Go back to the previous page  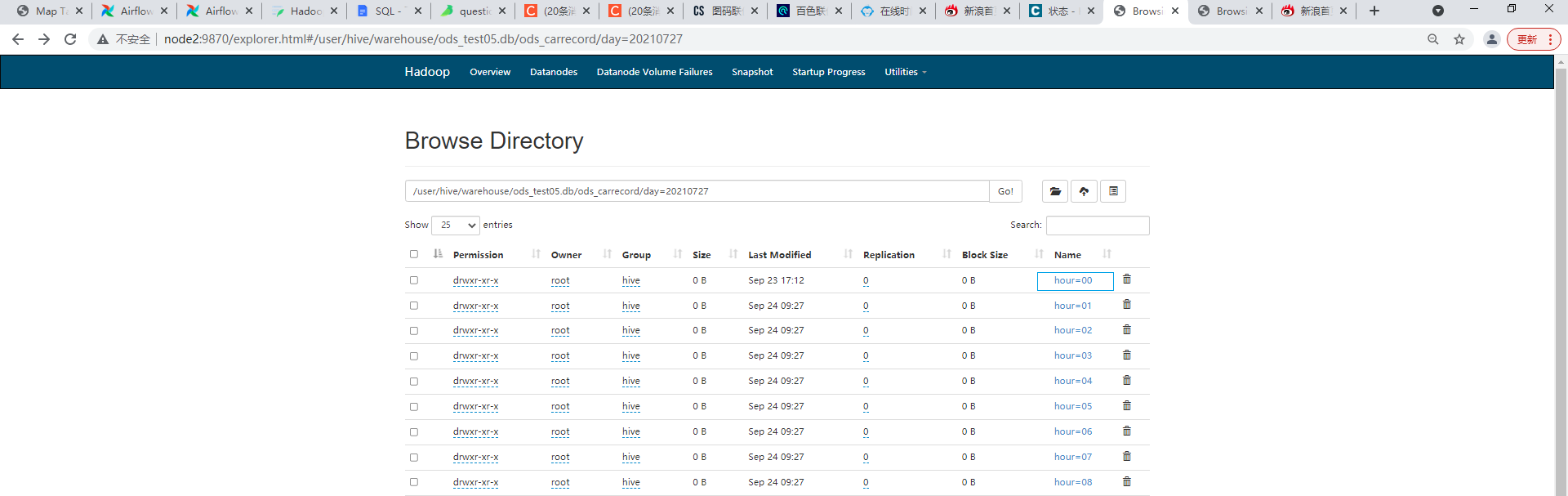18,39
